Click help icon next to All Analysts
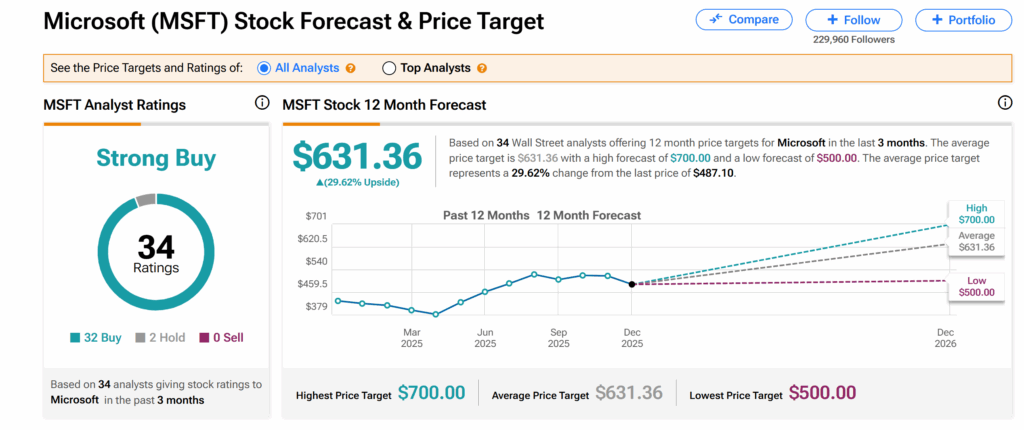Screen dimensions: 1024x430 [351, 68]
